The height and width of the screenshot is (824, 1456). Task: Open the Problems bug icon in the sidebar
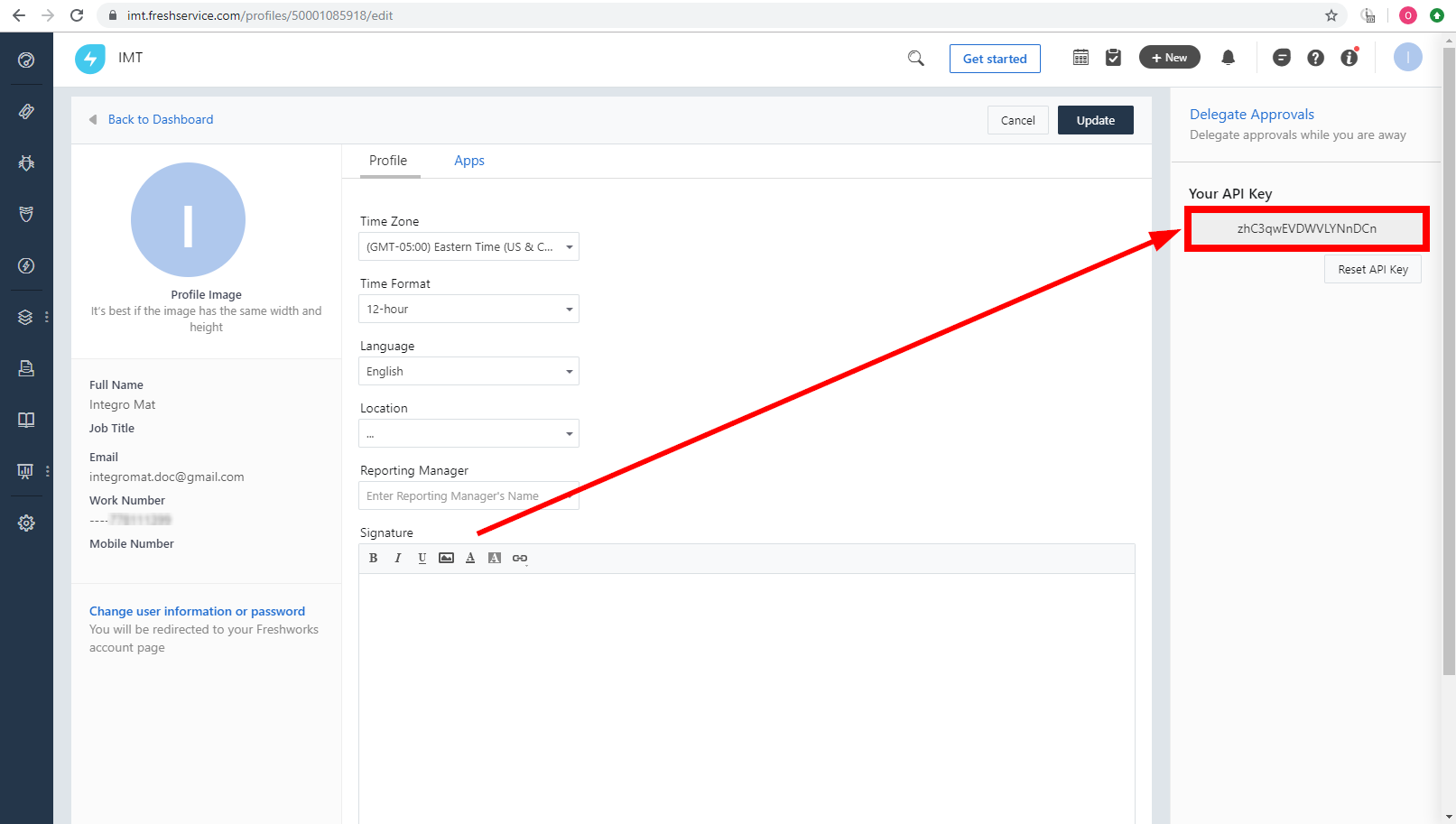tap(26, 162)
